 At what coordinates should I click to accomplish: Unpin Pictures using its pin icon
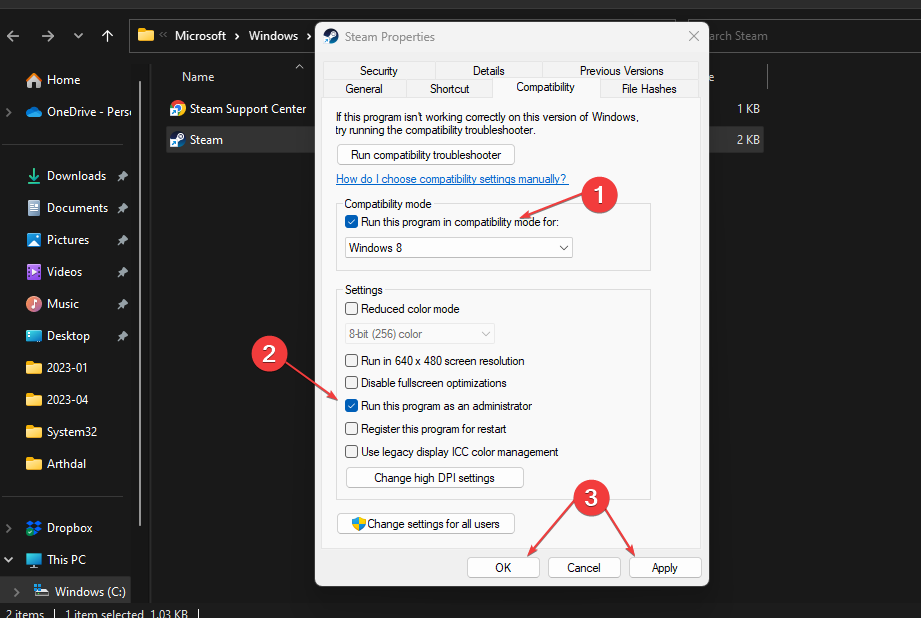coord(122,240)
